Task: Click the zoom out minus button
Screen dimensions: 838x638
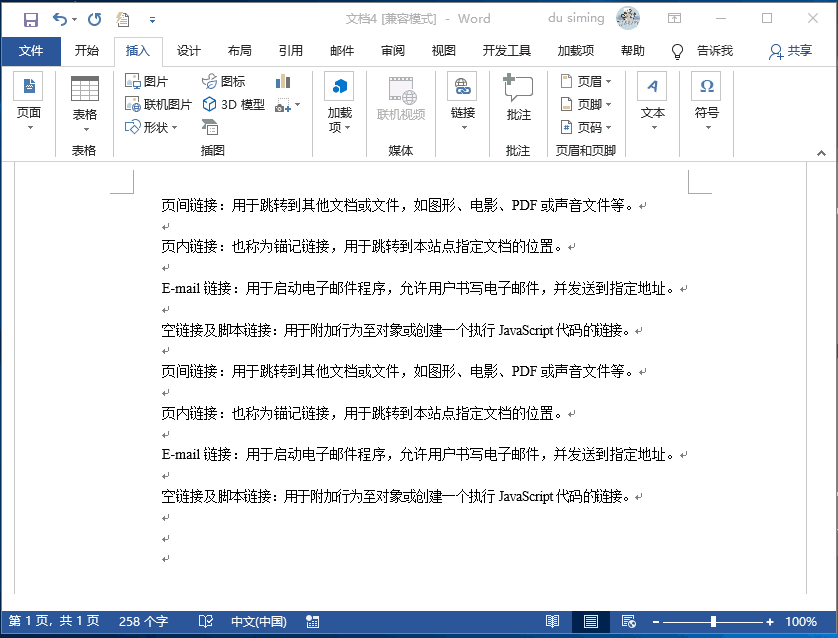Action: click(x=656, y=622)
